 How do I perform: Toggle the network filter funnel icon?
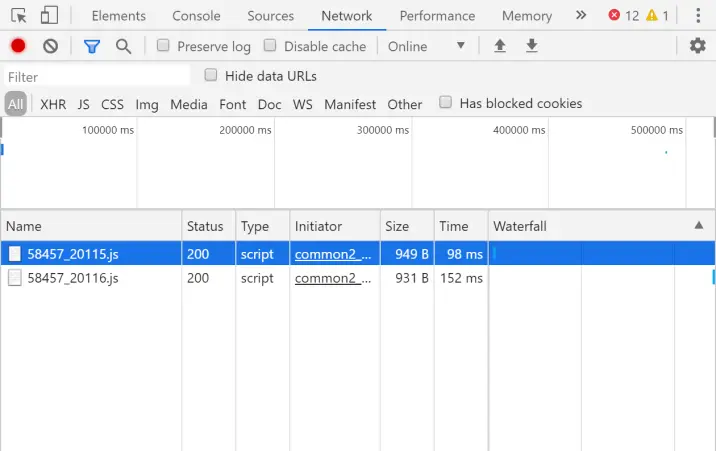92,46
